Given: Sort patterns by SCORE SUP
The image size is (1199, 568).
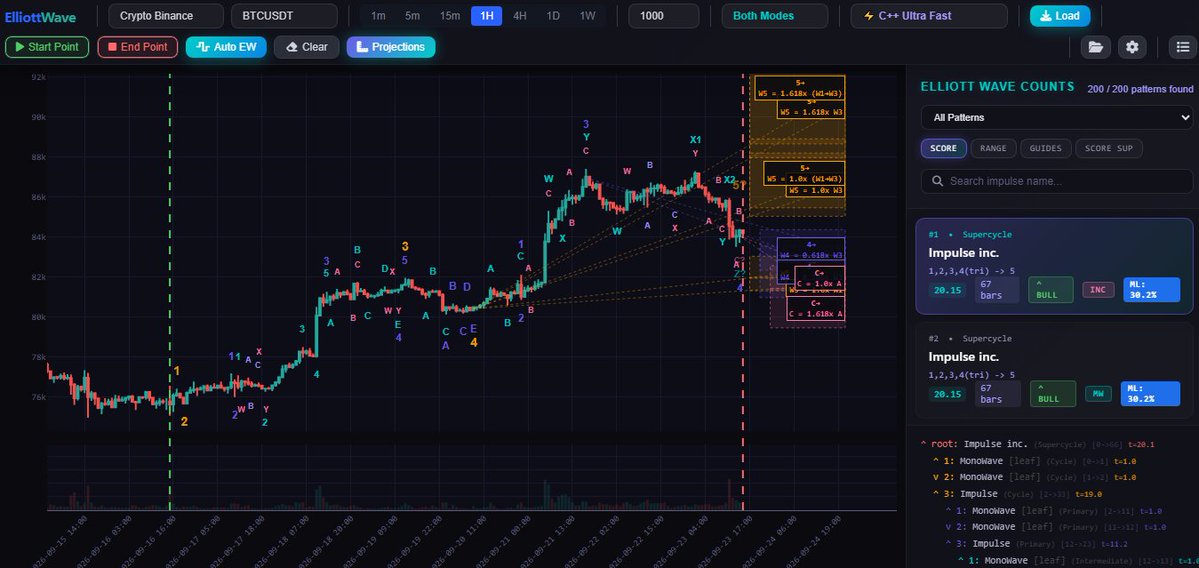Looking at the screenshot, I should 1109,148.
